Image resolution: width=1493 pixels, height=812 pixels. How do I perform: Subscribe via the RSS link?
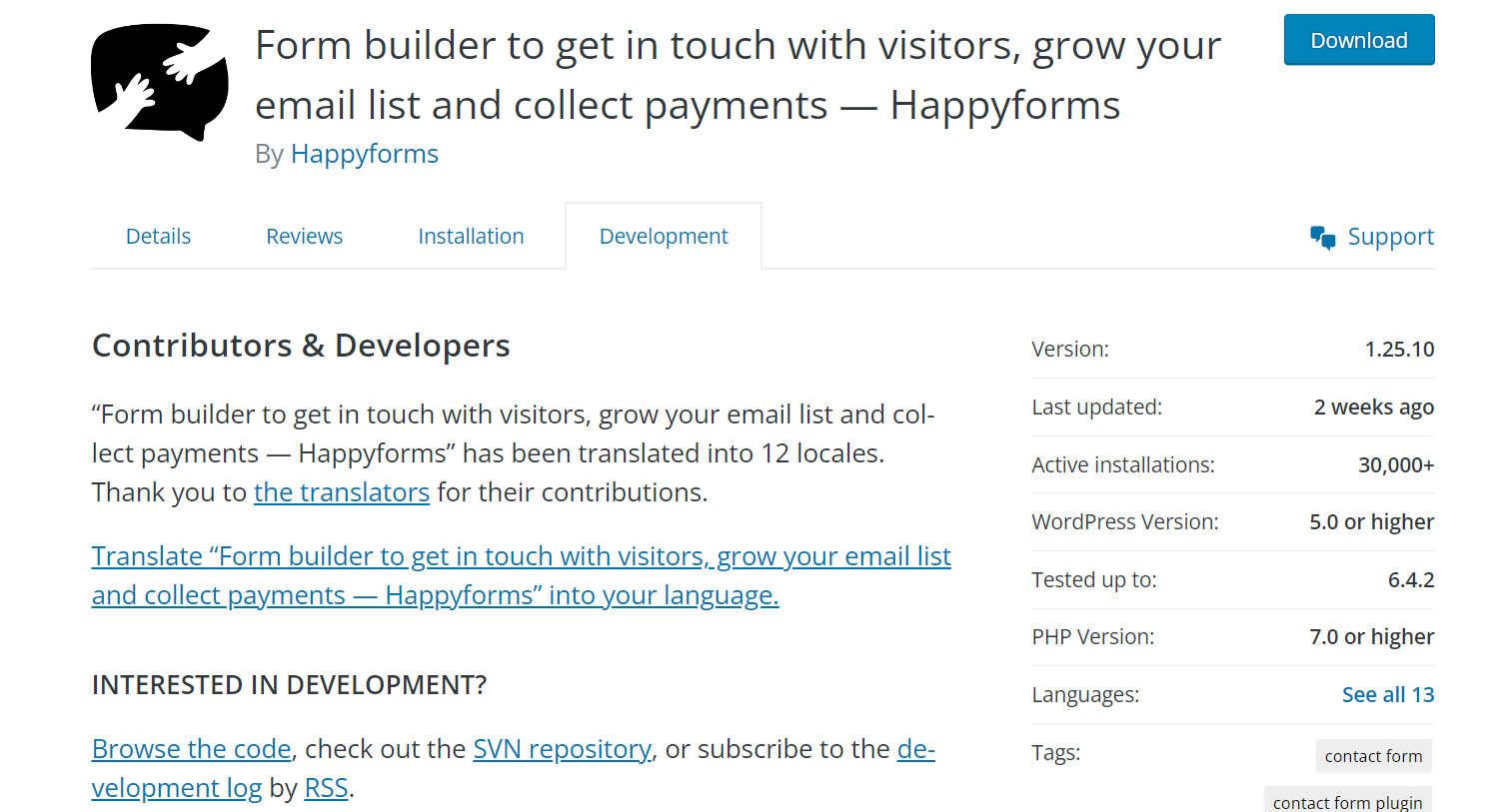[x=325, y=787]
